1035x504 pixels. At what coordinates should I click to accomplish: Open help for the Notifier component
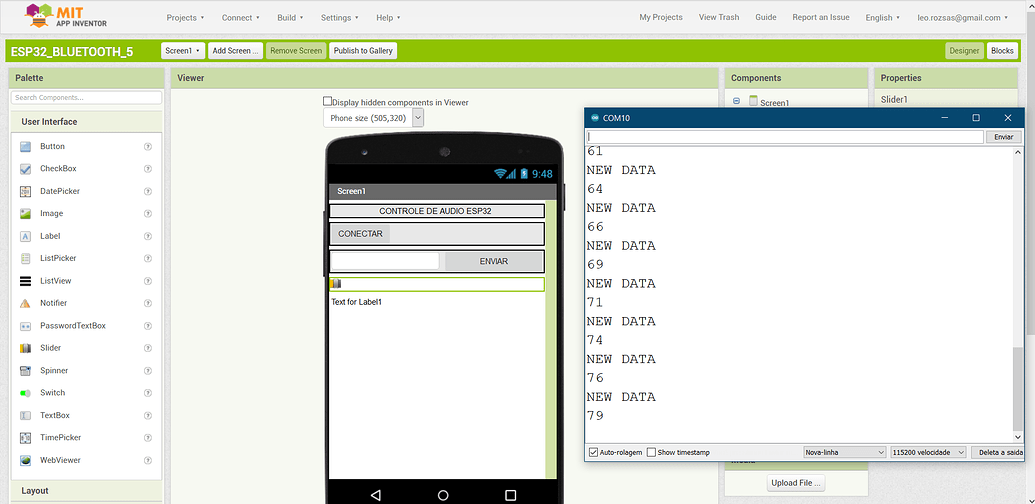click(x=148, y=303)
